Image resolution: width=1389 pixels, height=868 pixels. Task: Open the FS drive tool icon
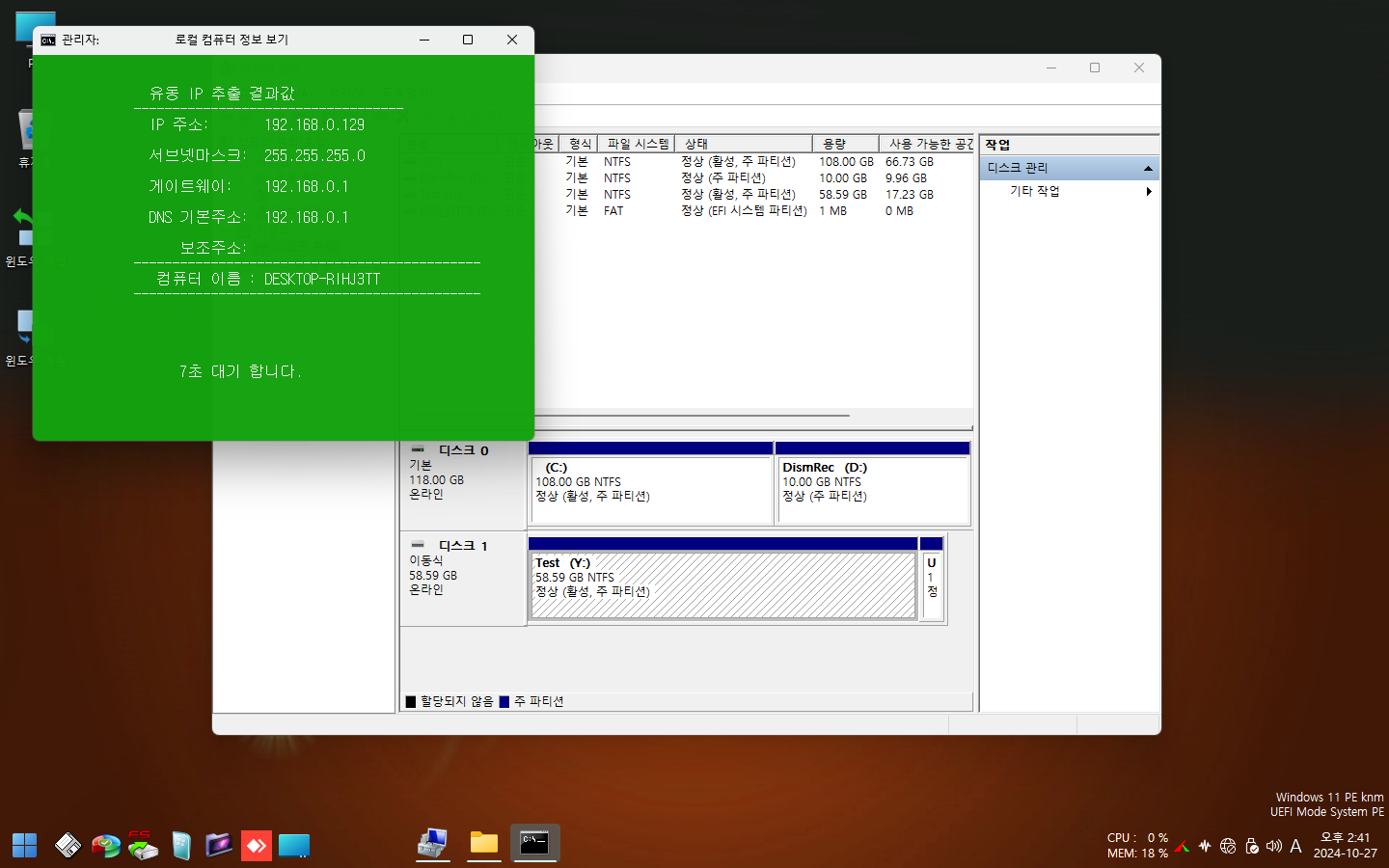coord(143,846)
